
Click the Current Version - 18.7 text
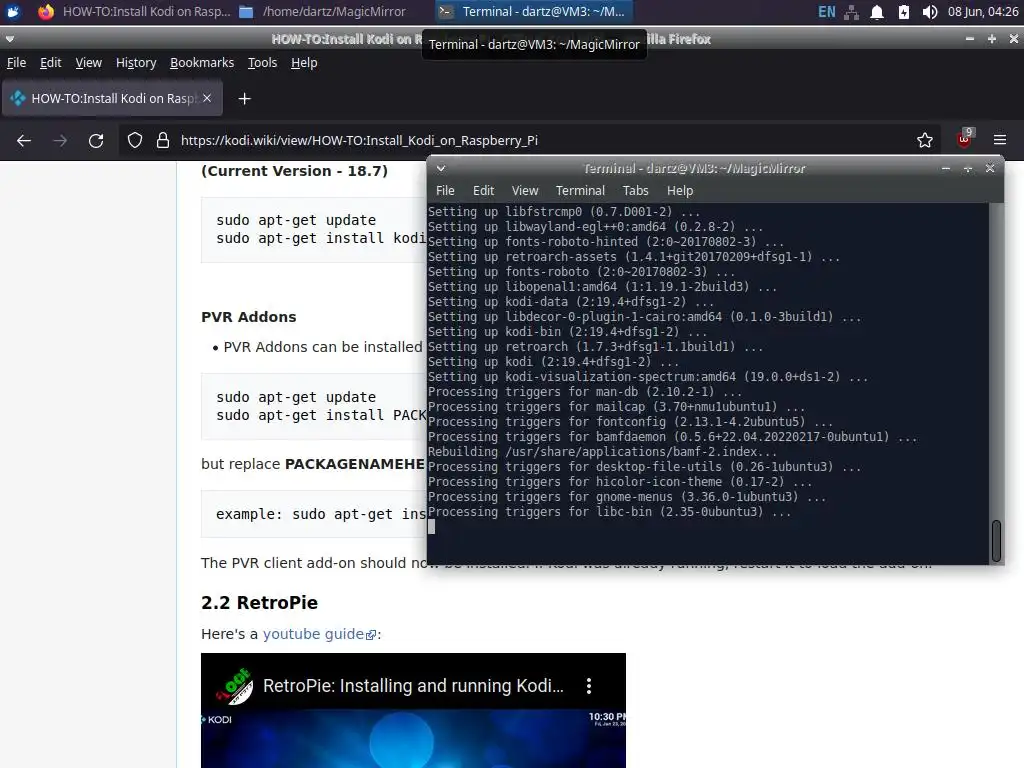(x=295, y=171)
